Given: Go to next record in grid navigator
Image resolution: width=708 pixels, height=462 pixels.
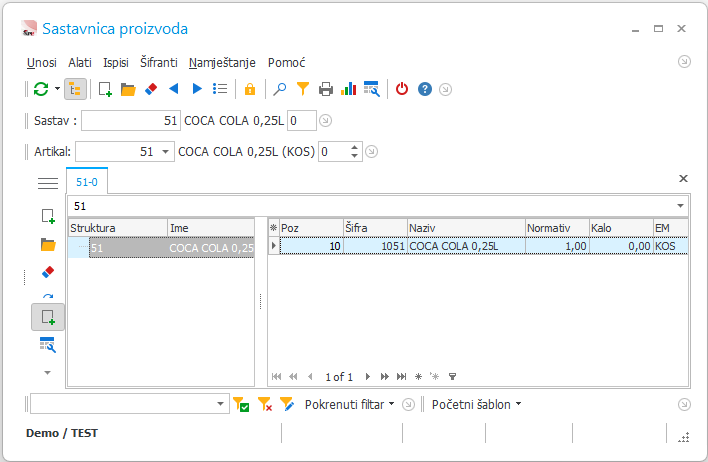Looking at the screenshot, I should point(368,376).
